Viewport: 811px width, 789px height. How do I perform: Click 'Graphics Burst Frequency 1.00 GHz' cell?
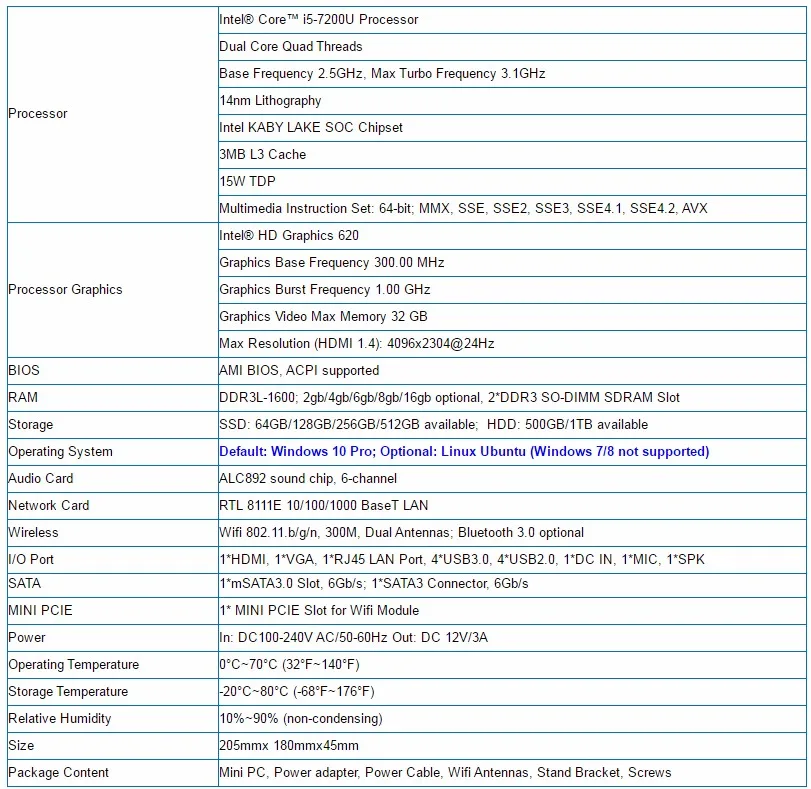point(512,289)
